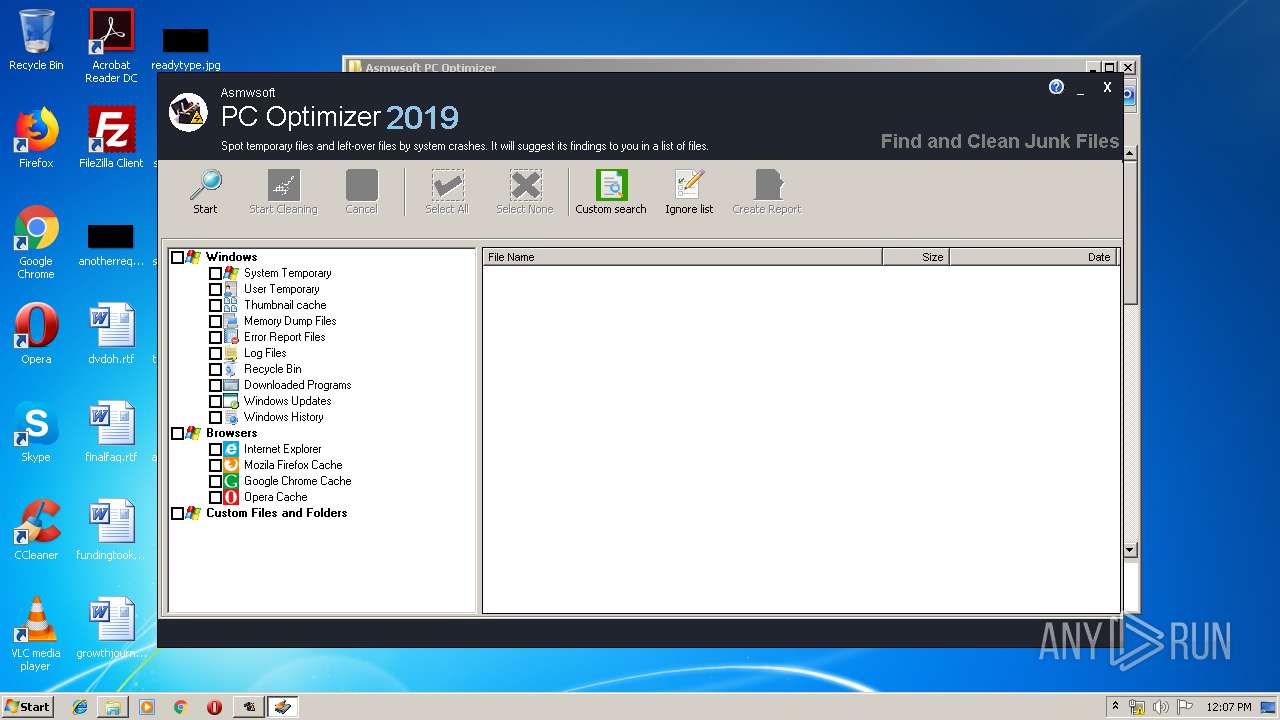
Task: Select the Memory Dump Files label
Action: pyautogui.click(x=290, y=321)
